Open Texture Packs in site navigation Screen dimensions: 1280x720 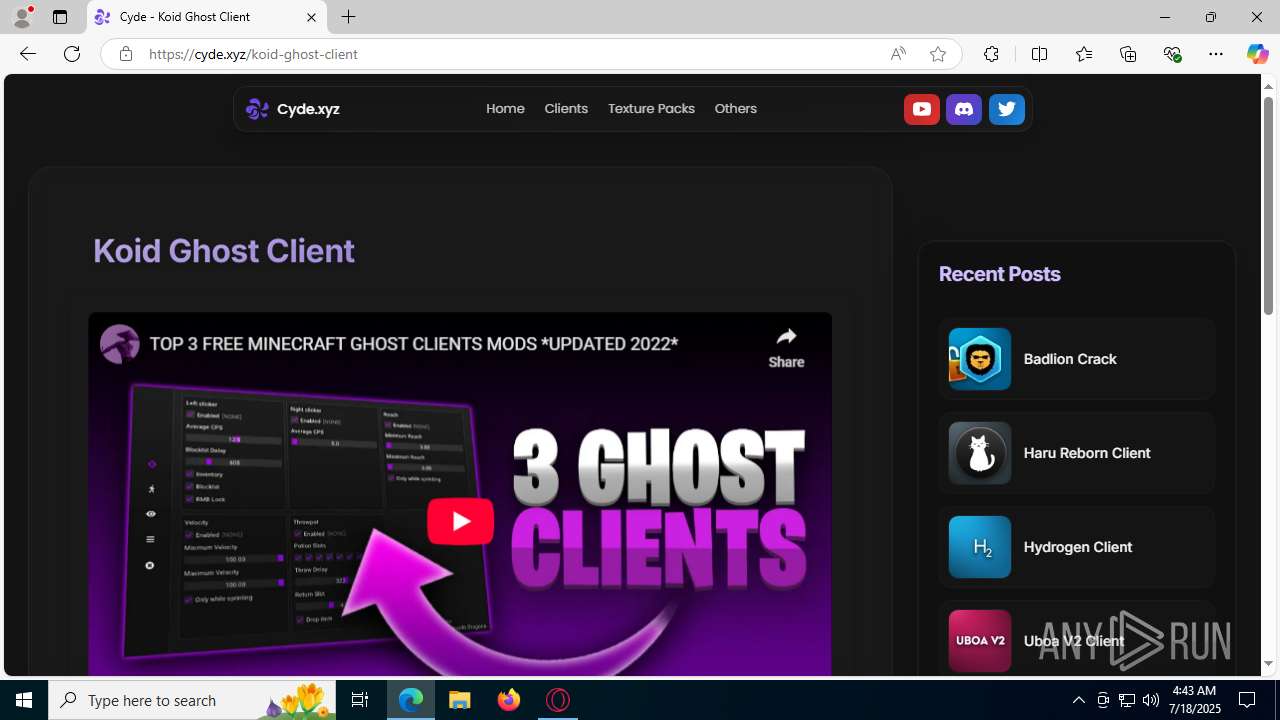651,109
